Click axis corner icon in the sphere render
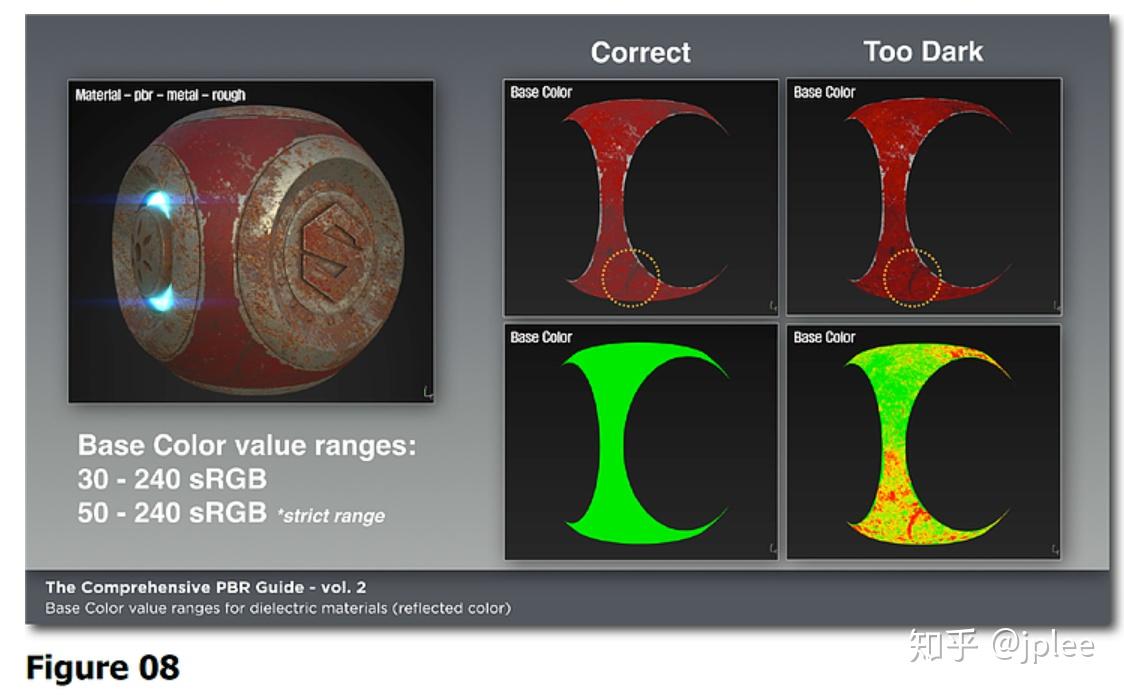Screen dimensions: 1124x696 [x=428, y=392]
